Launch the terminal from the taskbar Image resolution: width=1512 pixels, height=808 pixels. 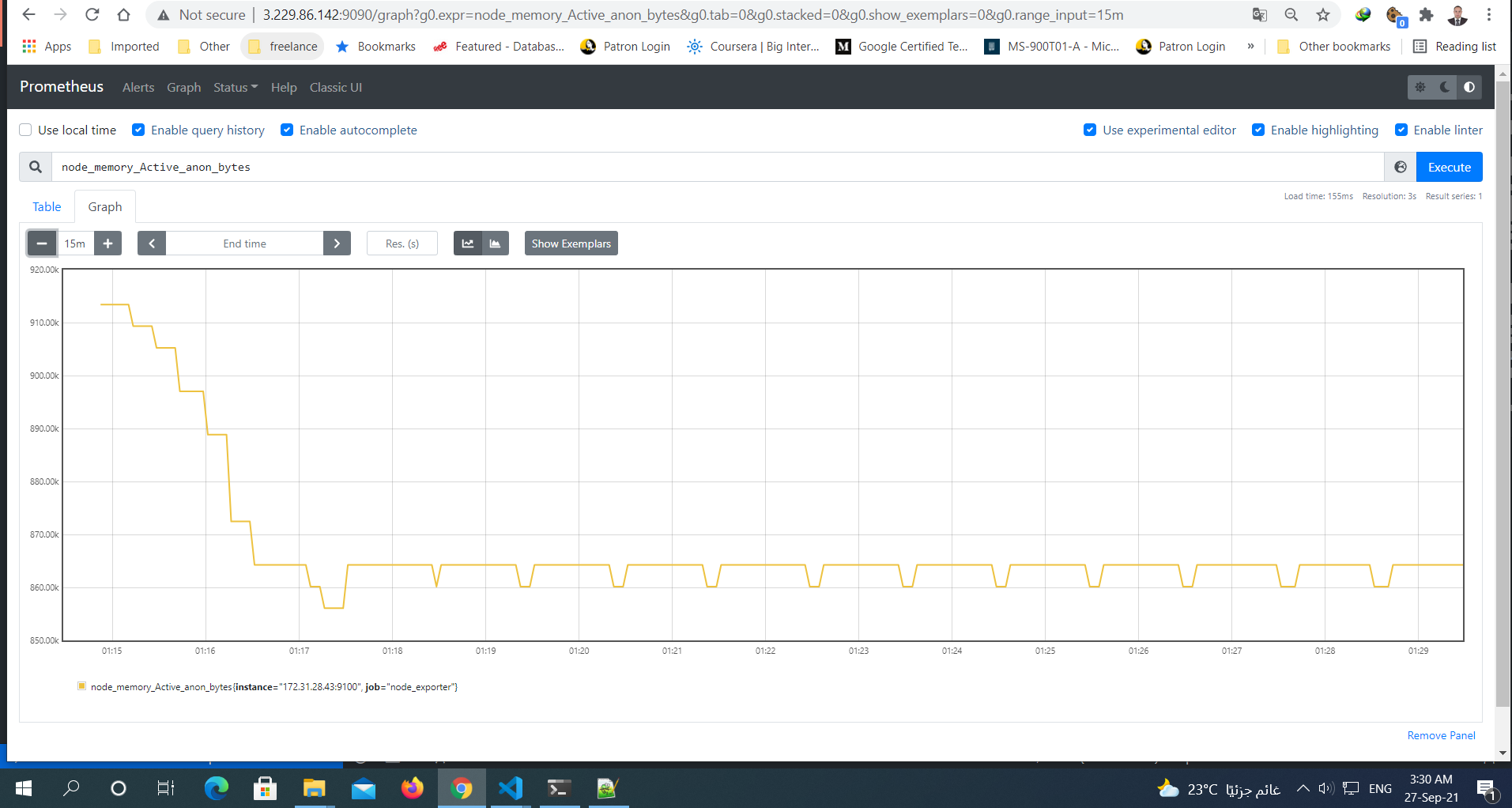560,787
